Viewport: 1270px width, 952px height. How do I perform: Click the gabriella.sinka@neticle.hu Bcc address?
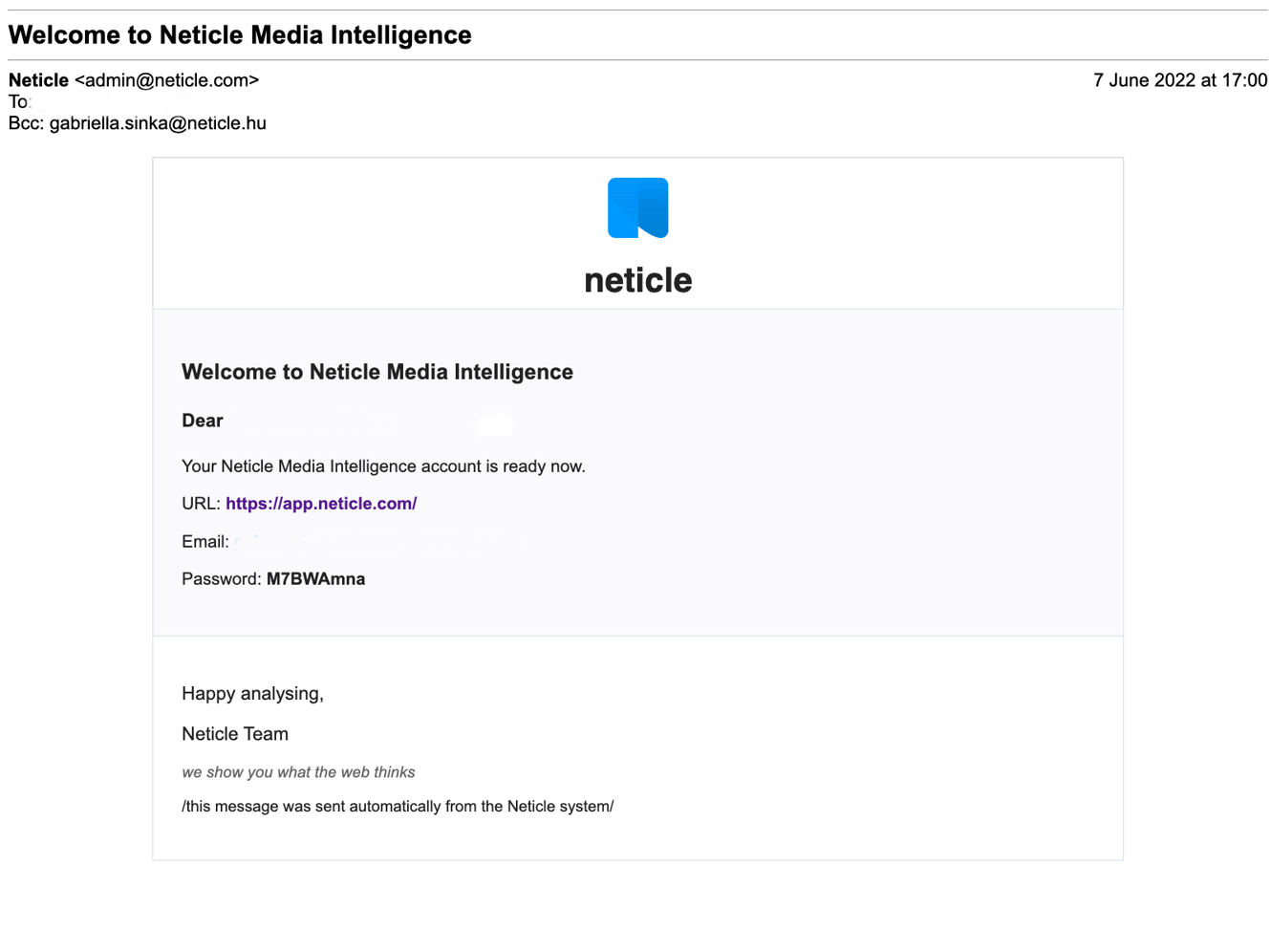click(159, 122)
